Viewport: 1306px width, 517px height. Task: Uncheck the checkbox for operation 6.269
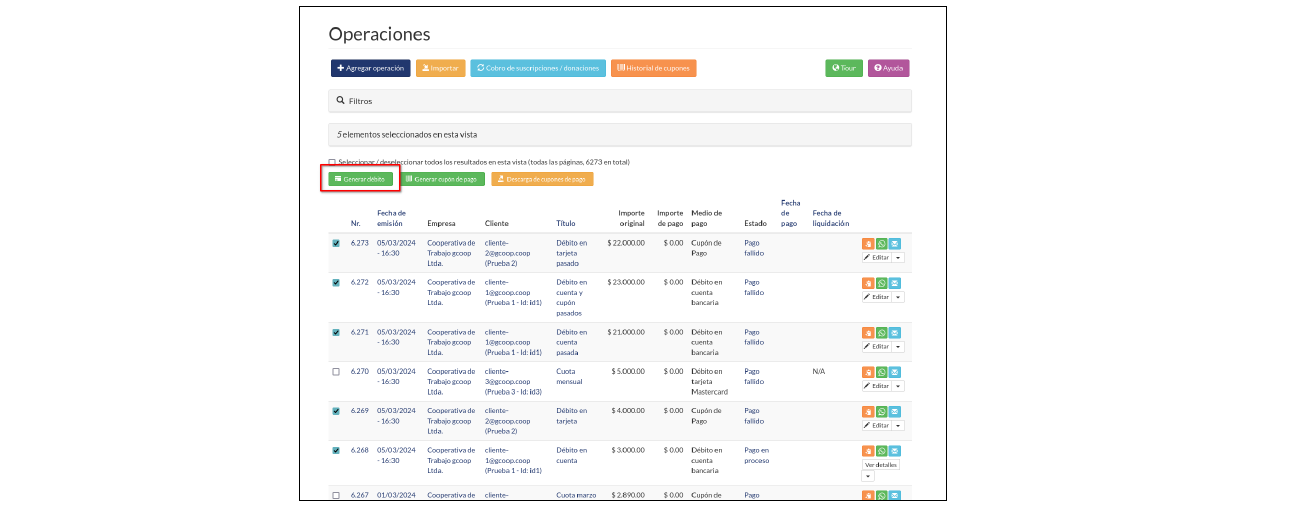[x=336, y=411]
